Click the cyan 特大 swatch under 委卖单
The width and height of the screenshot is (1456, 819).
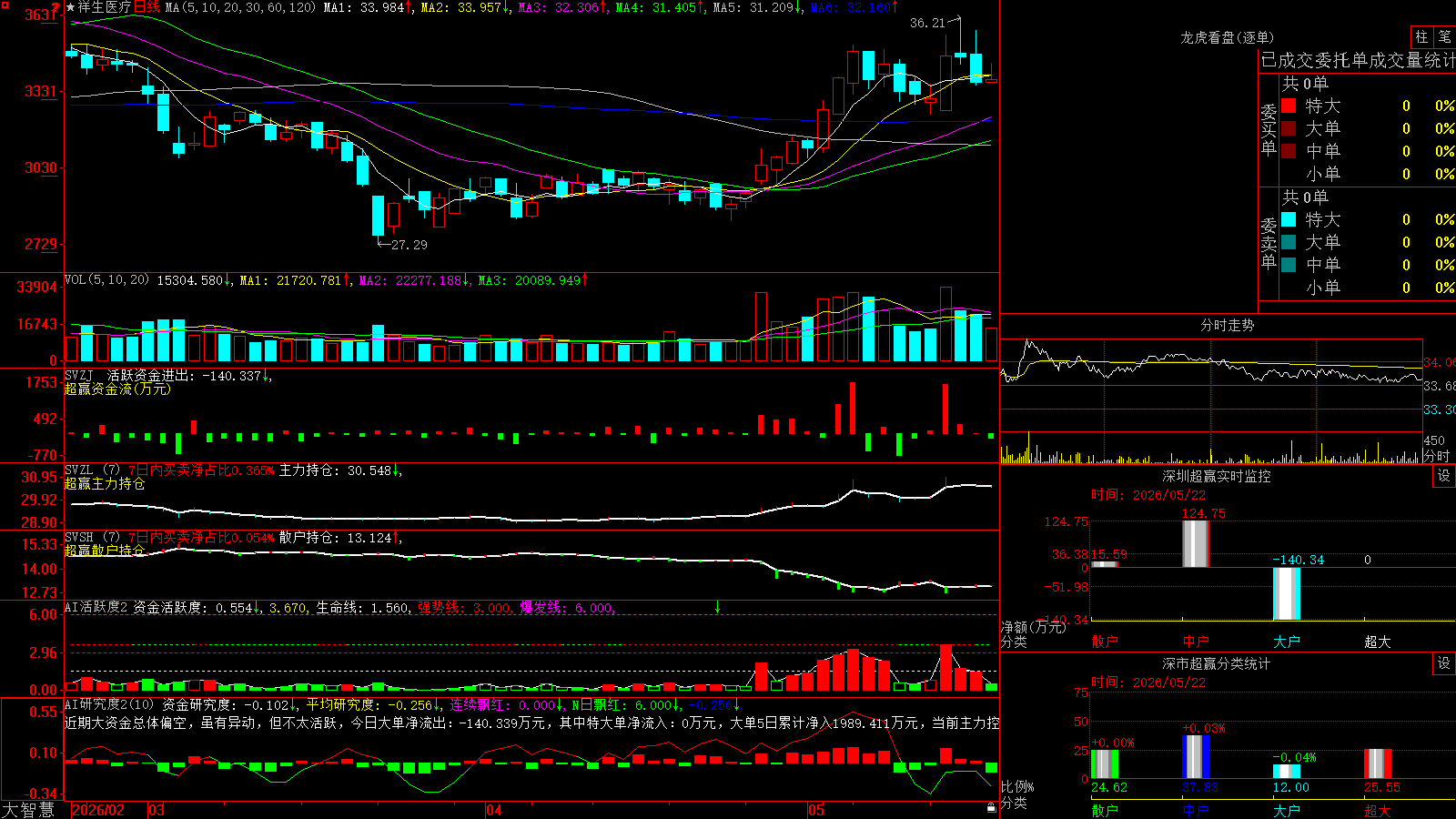(x=1289, y=219)
